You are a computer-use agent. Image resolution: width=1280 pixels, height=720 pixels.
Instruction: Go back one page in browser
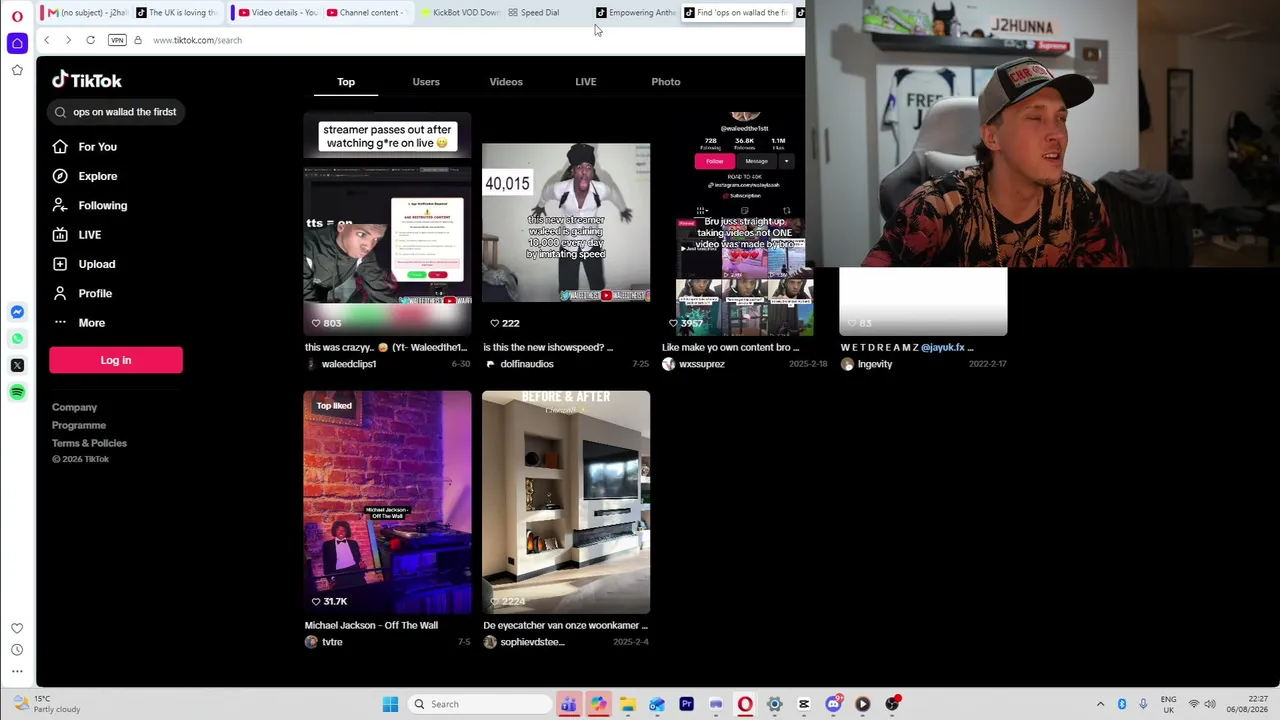click(x=46, y=40)
